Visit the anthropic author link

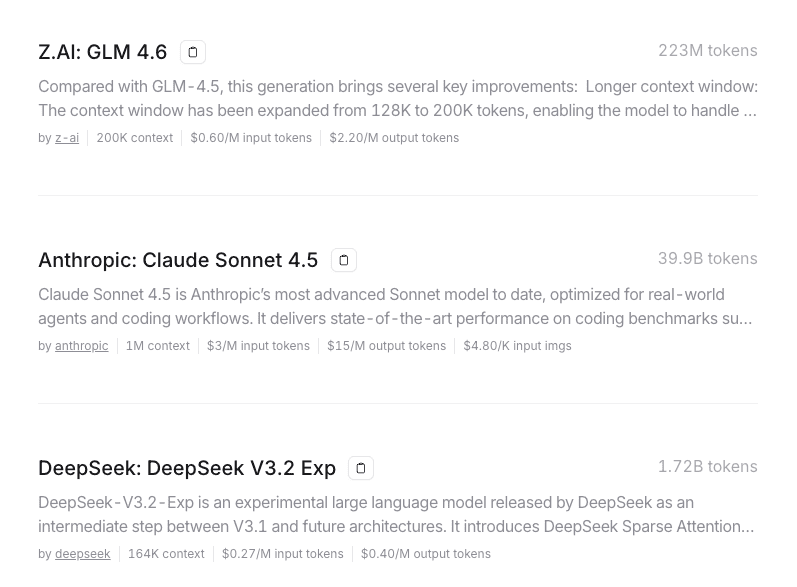tap(82, 346)
